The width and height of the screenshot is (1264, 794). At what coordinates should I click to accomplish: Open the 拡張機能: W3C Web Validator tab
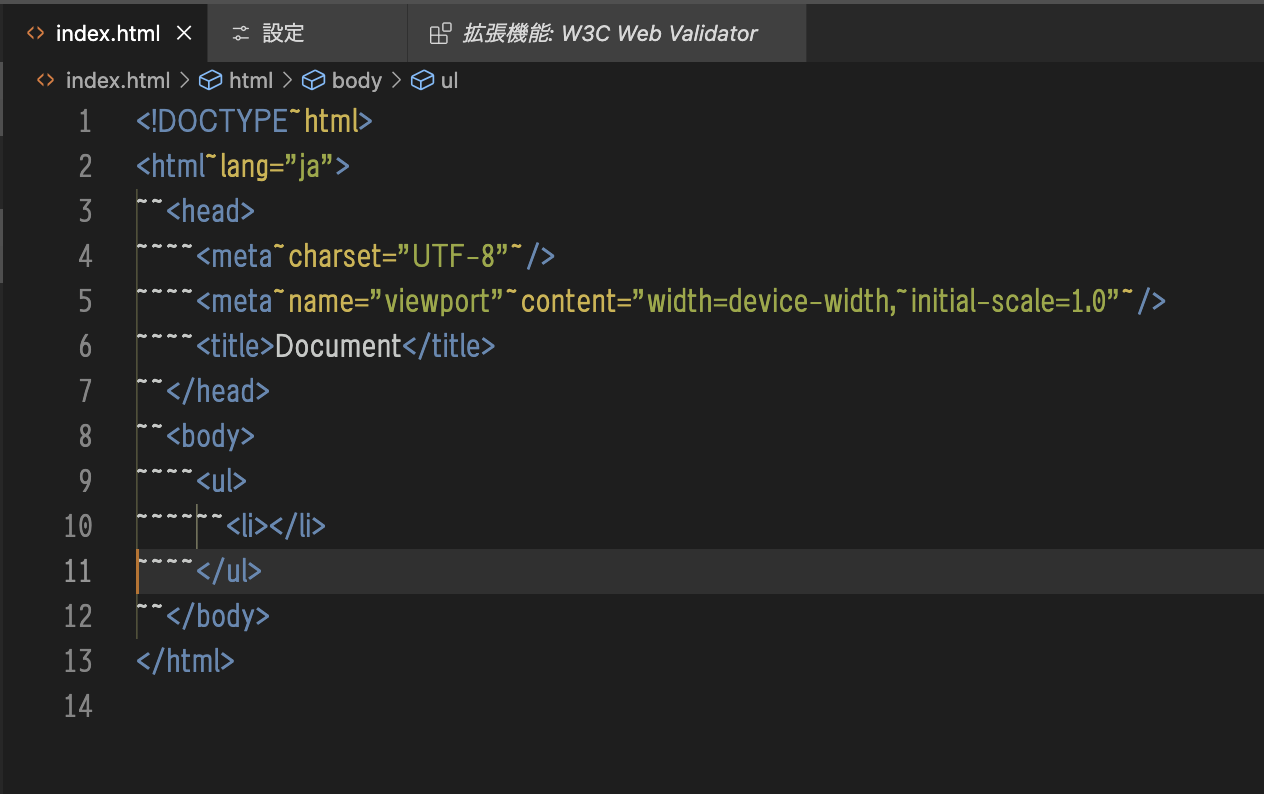click(610, 33)
